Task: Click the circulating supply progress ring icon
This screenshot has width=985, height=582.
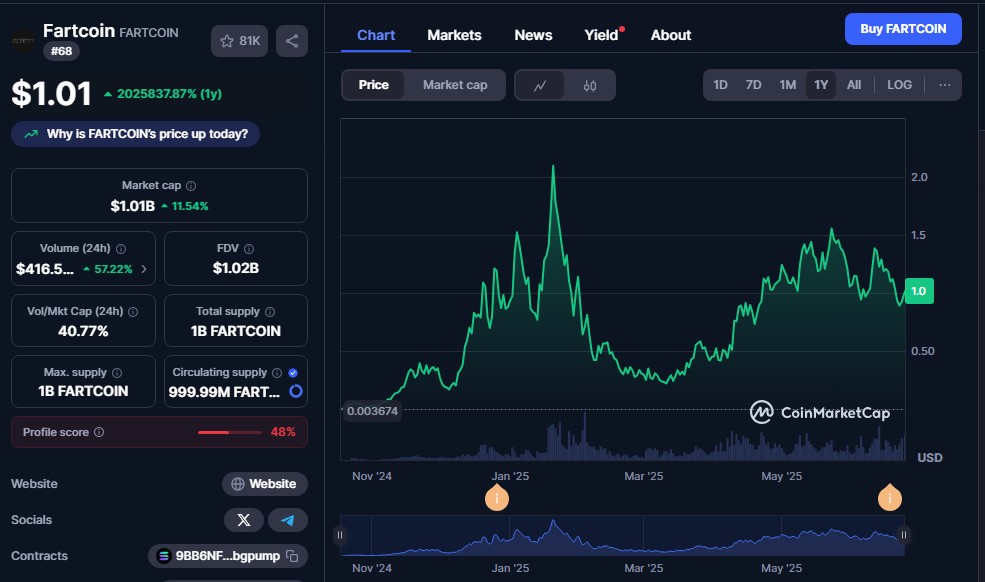Action: [x=296, y=391]
